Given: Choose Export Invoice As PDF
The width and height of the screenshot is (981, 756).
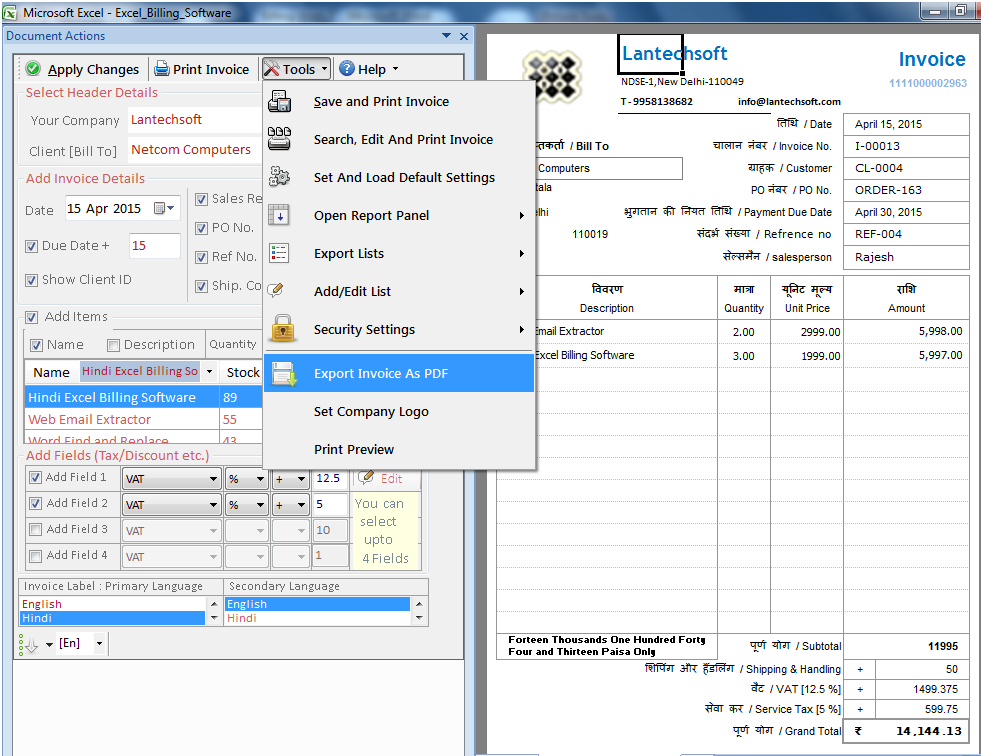Looking at the screenshot, I should (x=399, y=374).
